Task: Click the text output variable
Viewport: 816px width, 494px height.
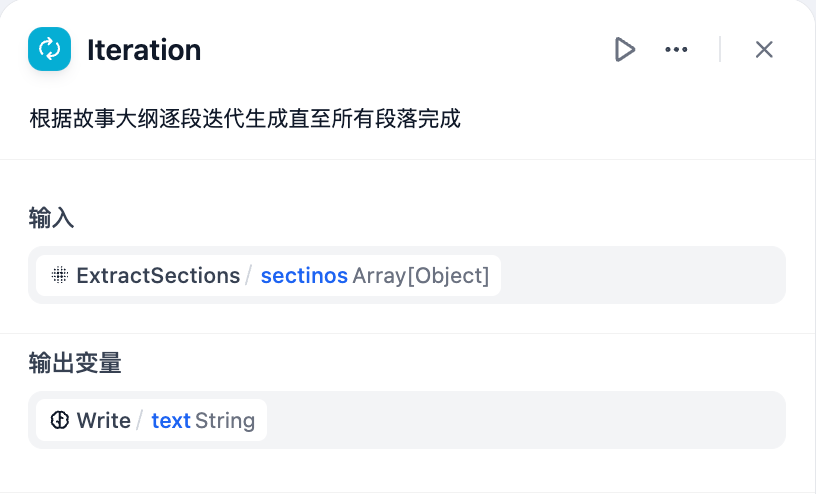Action: point(171,421)
